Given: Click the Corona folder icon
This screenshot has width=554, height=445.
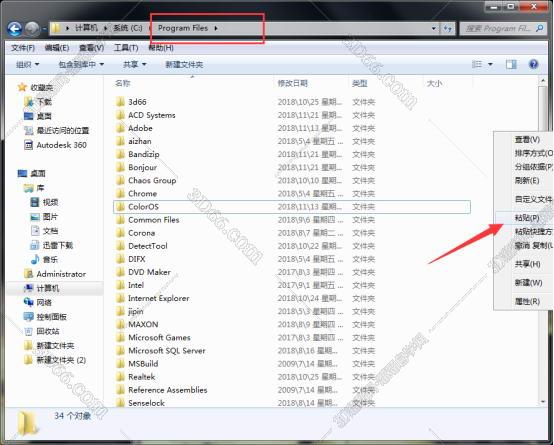Looking at the screenshot, I should tap(120, 233).
